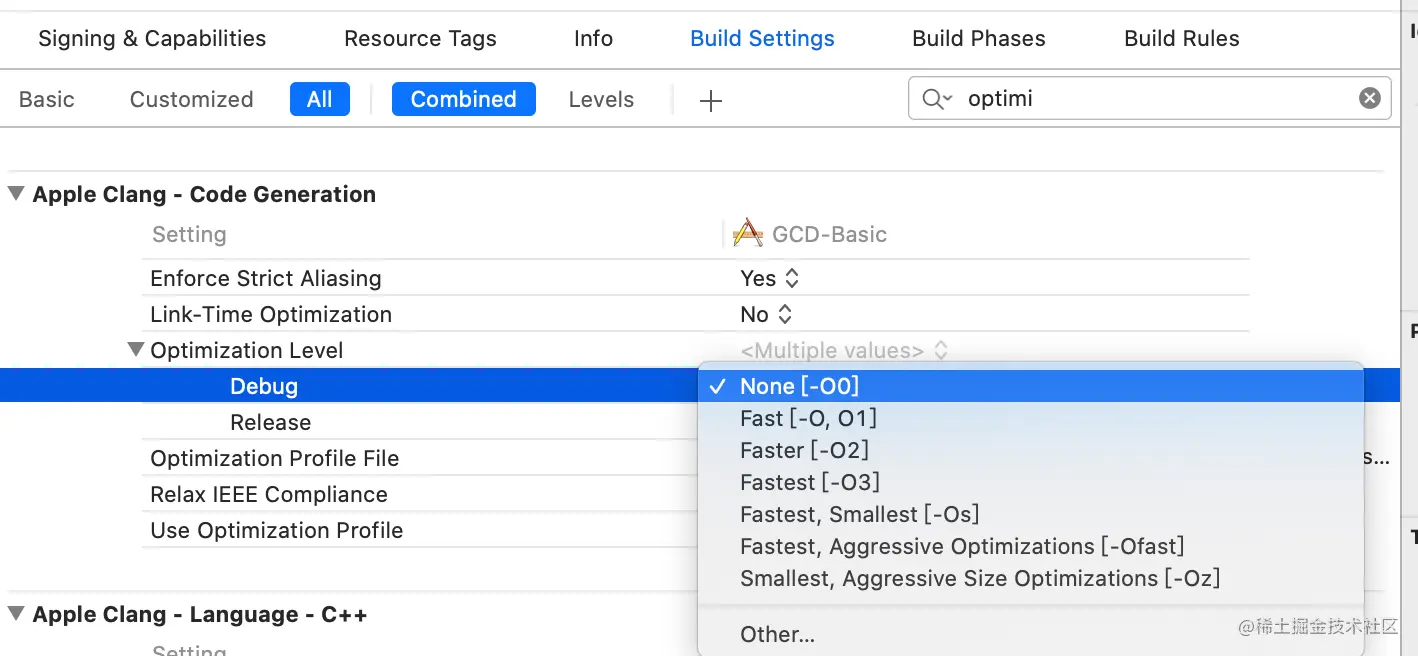
Task: Clear the search field with the X icon
Action: tap(1369, 98)
